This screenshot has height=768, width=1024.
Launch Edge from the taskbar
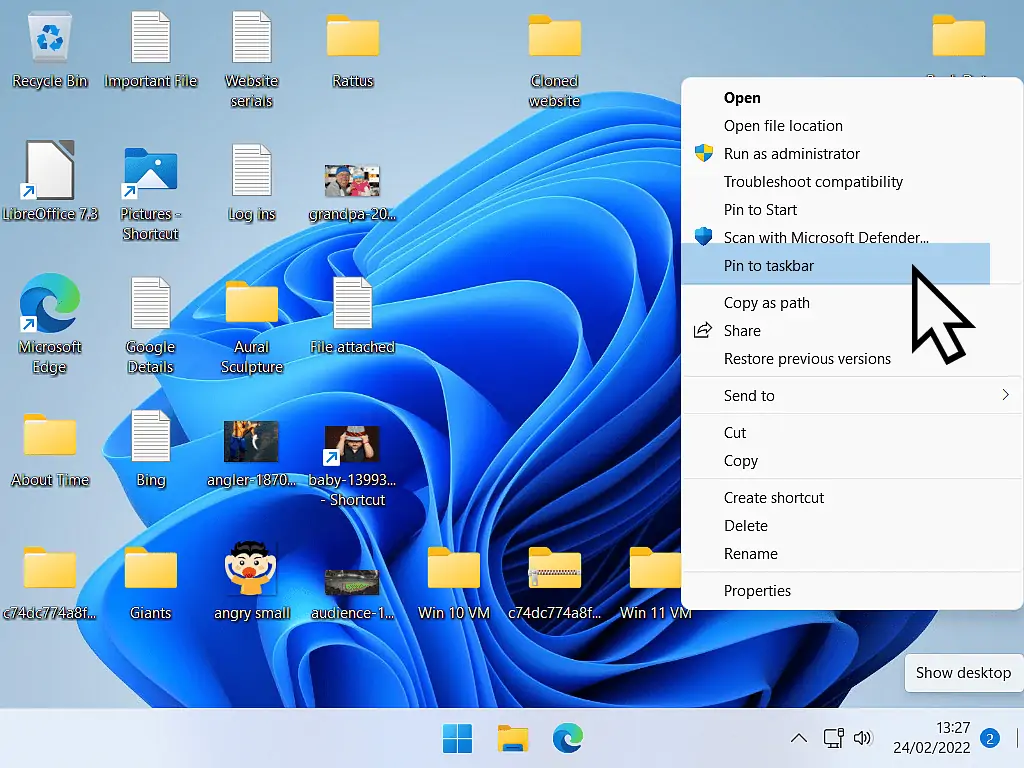coord(568,739)
